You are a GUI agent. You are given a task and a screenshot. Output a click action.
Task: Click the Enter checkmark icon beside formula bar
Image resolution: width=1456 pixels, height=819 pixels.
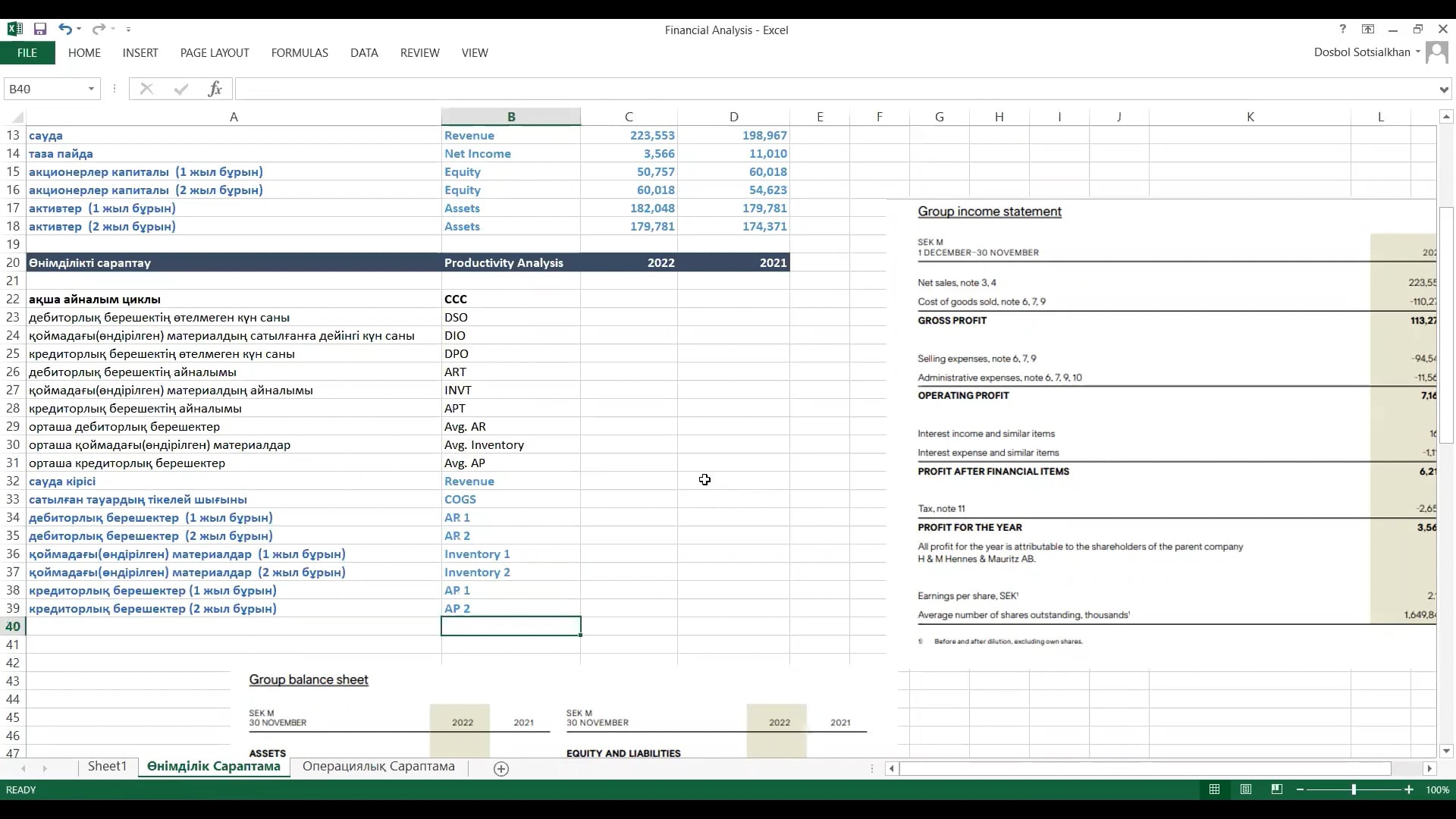click(180, 89)
